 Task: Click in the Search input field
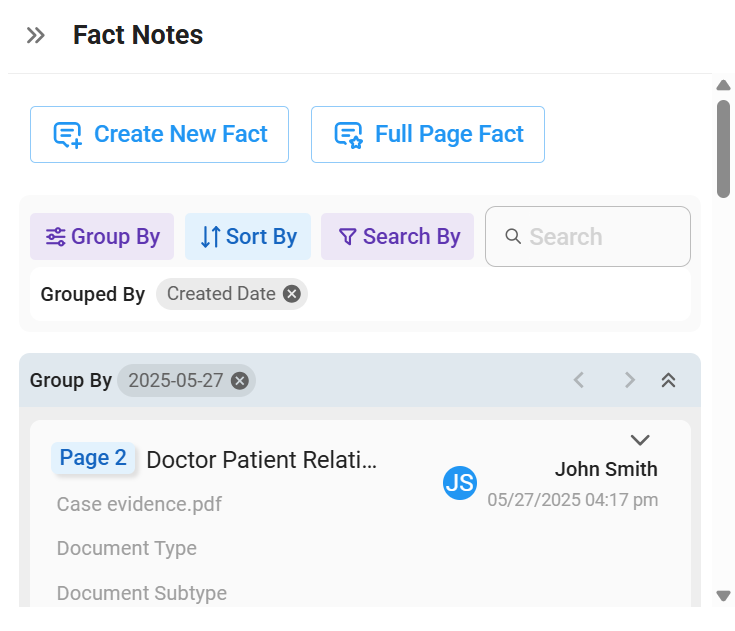click(588, 236)
